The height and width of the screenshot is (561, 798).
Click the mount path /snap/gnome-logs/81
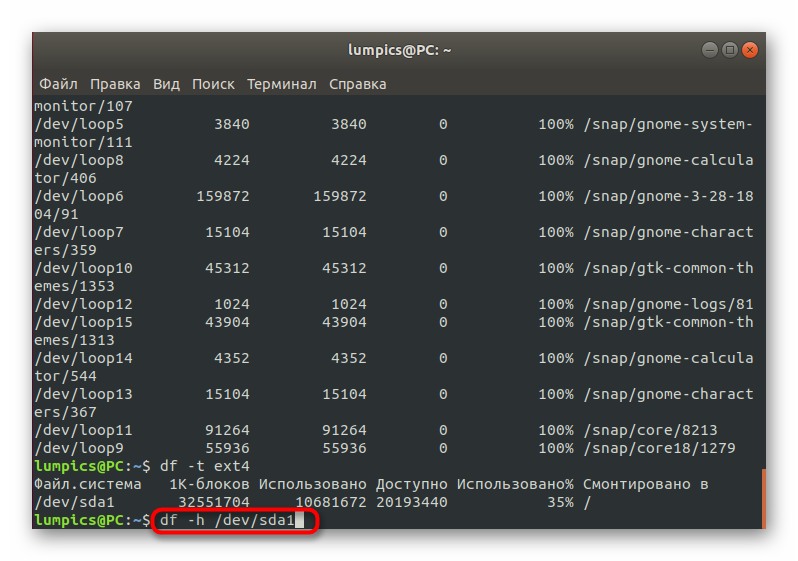668,304
